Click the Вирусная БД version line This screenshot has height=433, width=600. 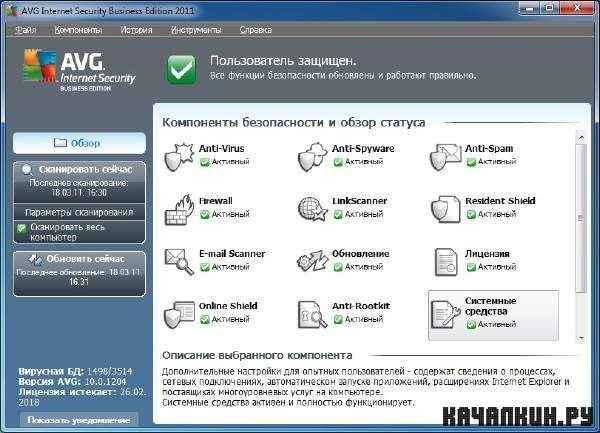[75, 371]
